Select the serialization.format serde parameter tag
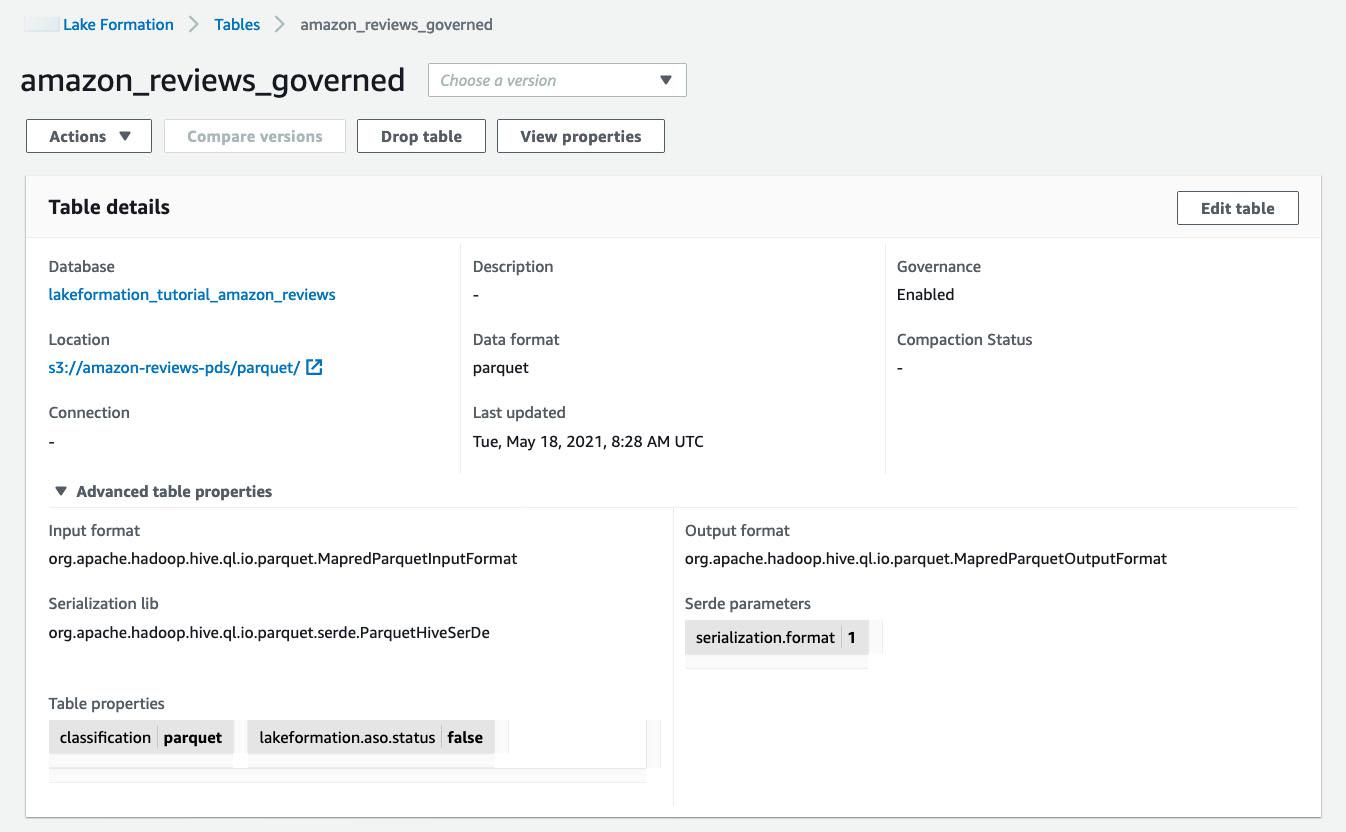This screenshot has height=832, width=1346. click(x=776, y=637)
